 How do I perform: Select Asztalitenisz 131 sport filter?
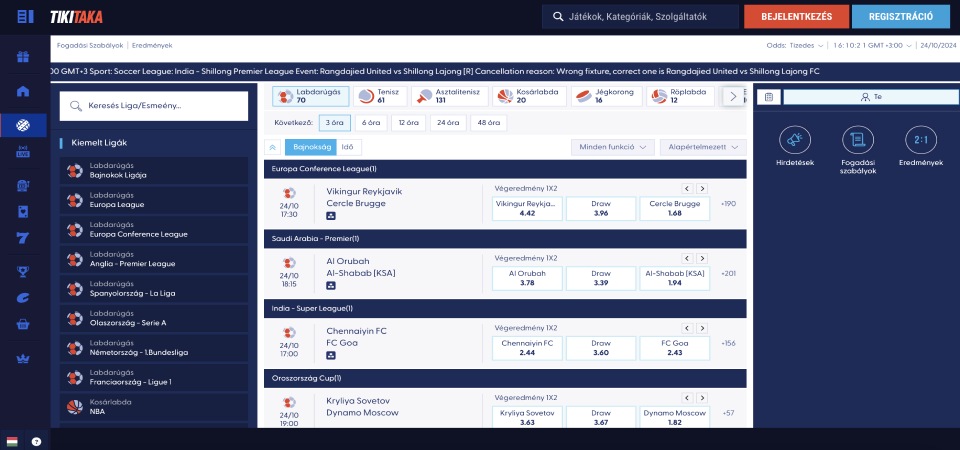450,96
